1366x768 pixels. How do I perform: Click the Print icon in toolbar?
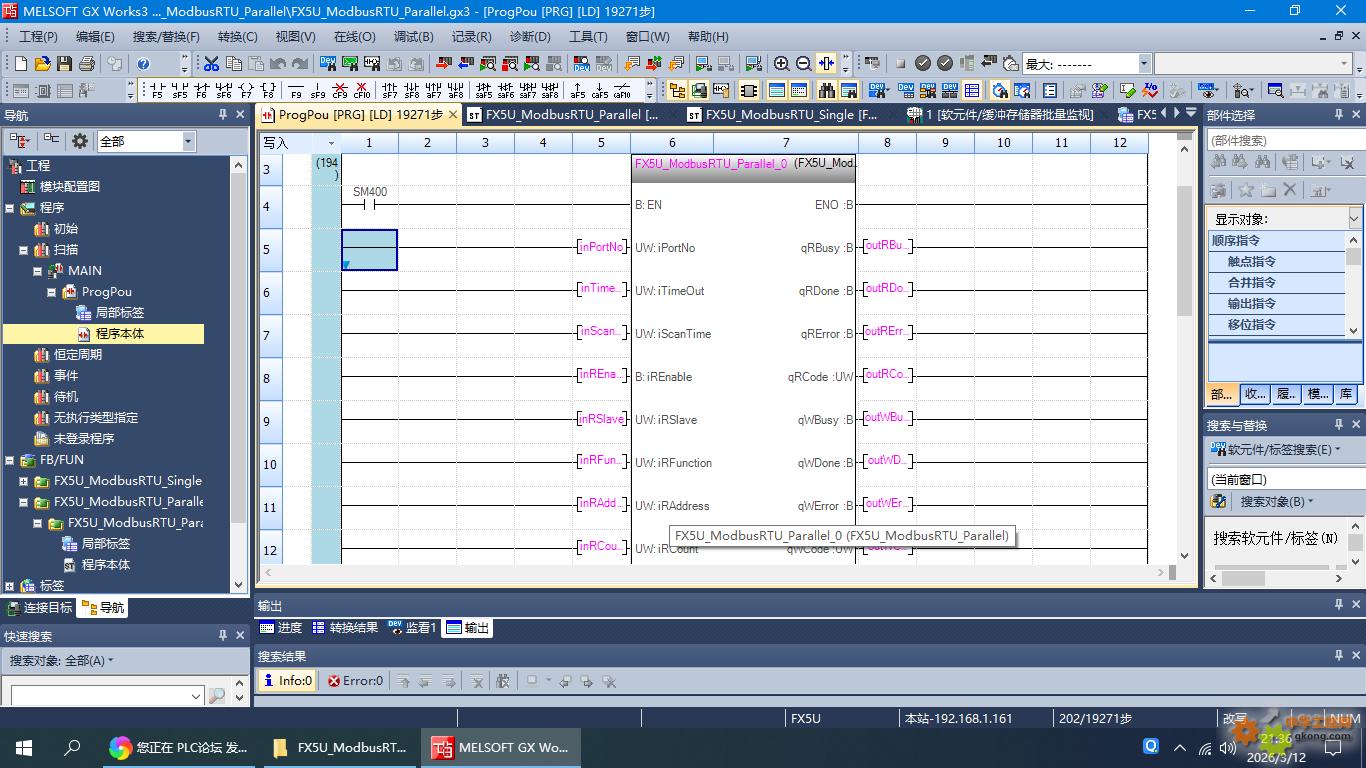tap(86, 63)
